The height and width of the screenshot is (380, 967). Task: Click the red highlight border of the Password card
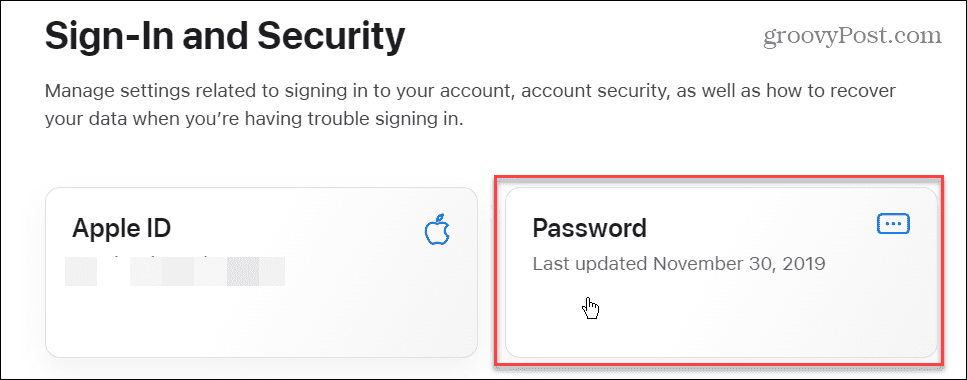click(x=718, y=178)
